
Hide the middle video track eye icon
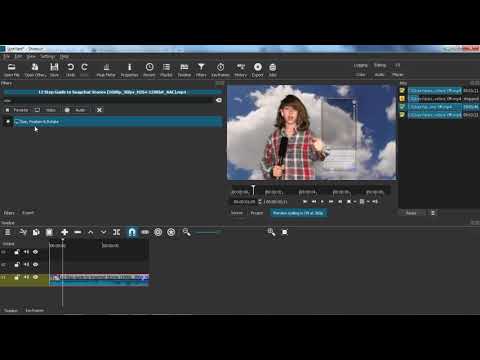point(35,265)
